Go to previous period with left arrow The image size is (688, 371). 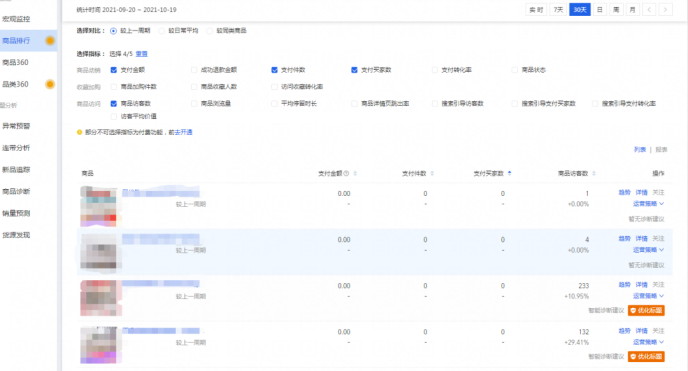point(649,10)
